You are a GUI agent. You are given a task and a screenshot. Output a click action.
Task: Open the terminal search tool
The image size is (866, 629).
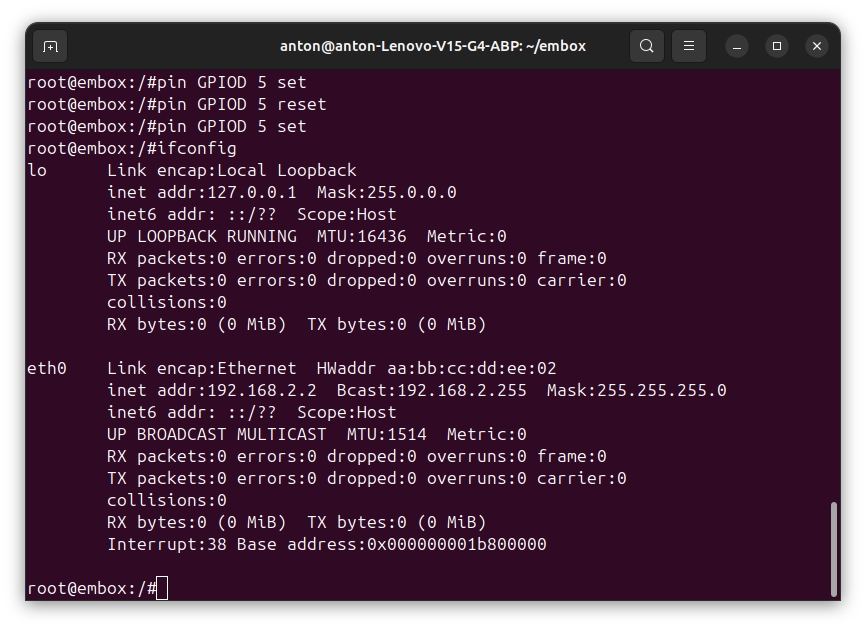(647, 46)
